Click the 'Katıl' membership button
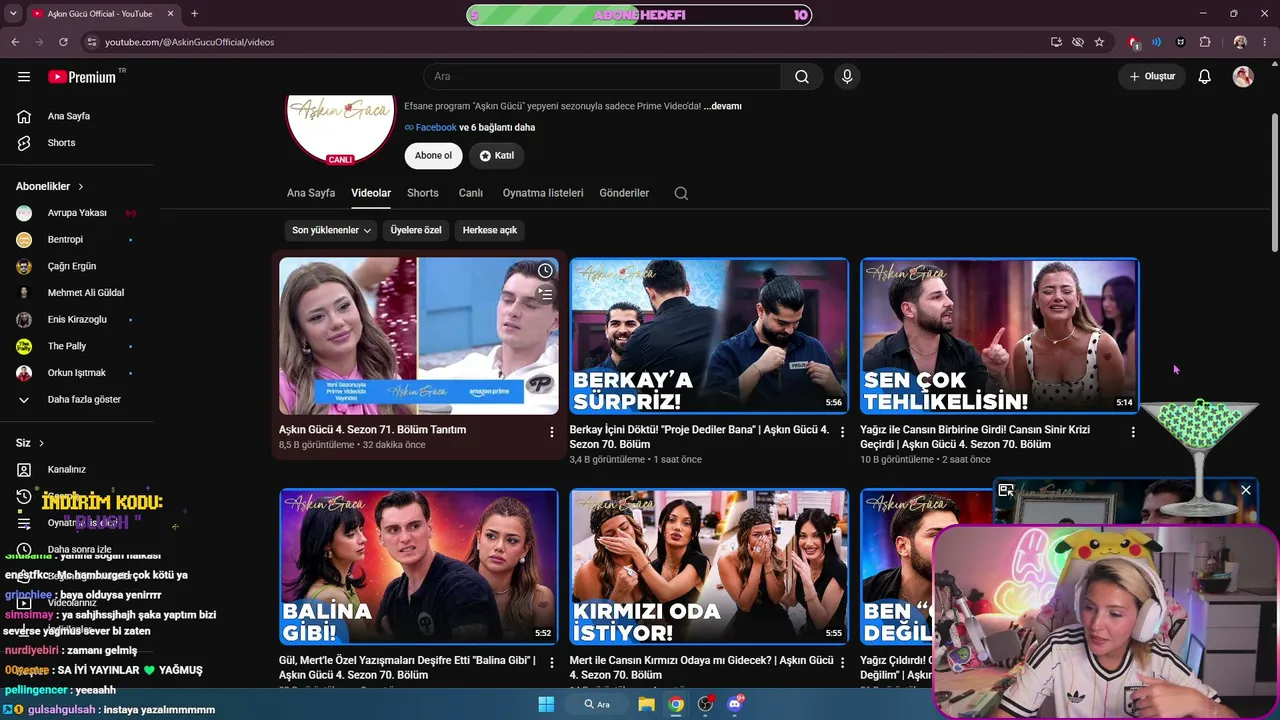 (497, 156)
